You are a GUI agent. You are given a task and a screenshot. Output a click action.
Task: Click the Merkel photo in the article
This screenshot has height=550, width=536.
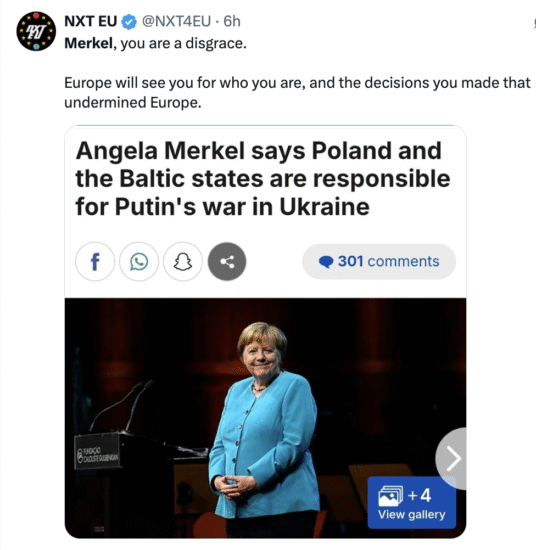[264, 421]
